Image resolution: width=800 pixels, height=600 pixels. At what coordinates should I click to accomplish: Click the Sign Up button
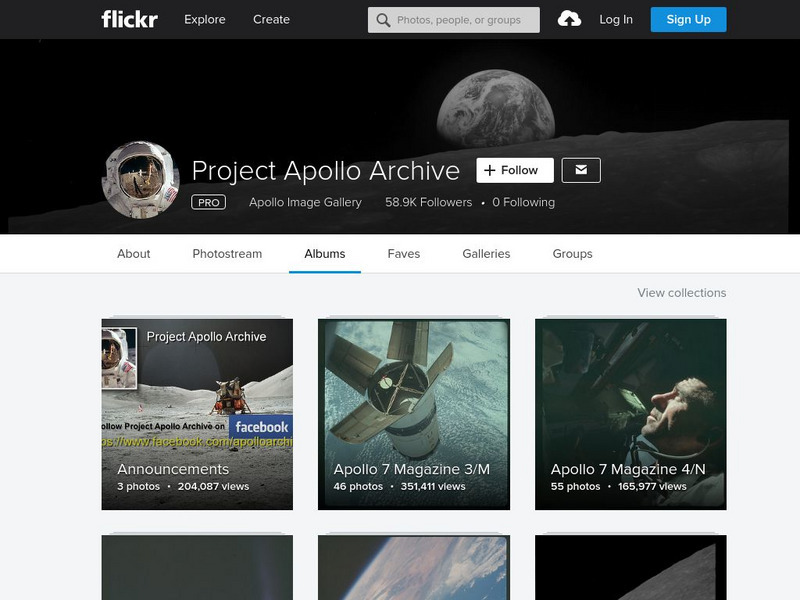[x=688, y=19]
